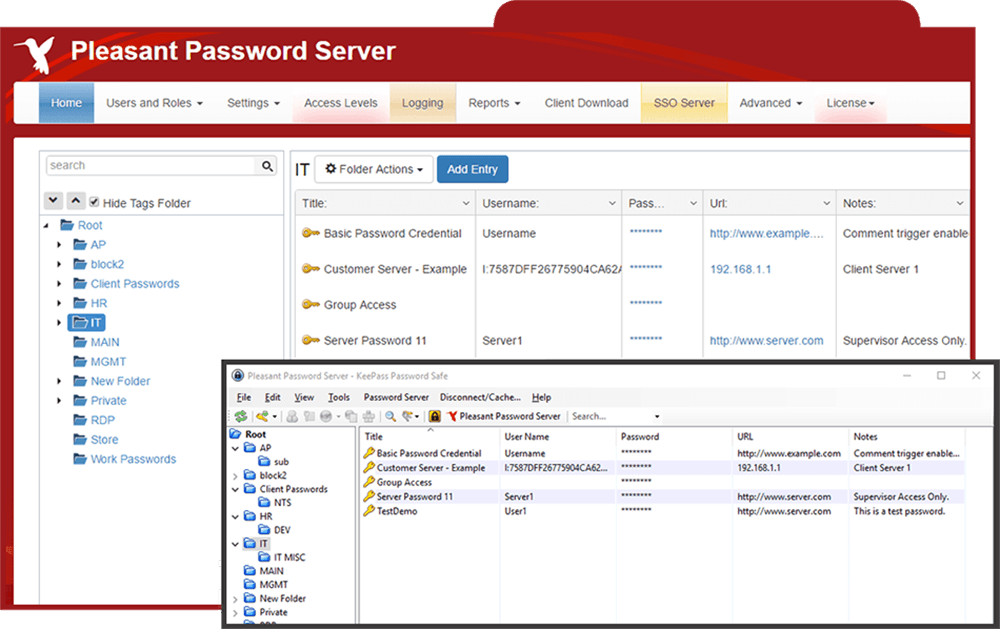Click in the web sidebar search field
This screenshot has width=1000, height=629.
(x=152, y=166)
